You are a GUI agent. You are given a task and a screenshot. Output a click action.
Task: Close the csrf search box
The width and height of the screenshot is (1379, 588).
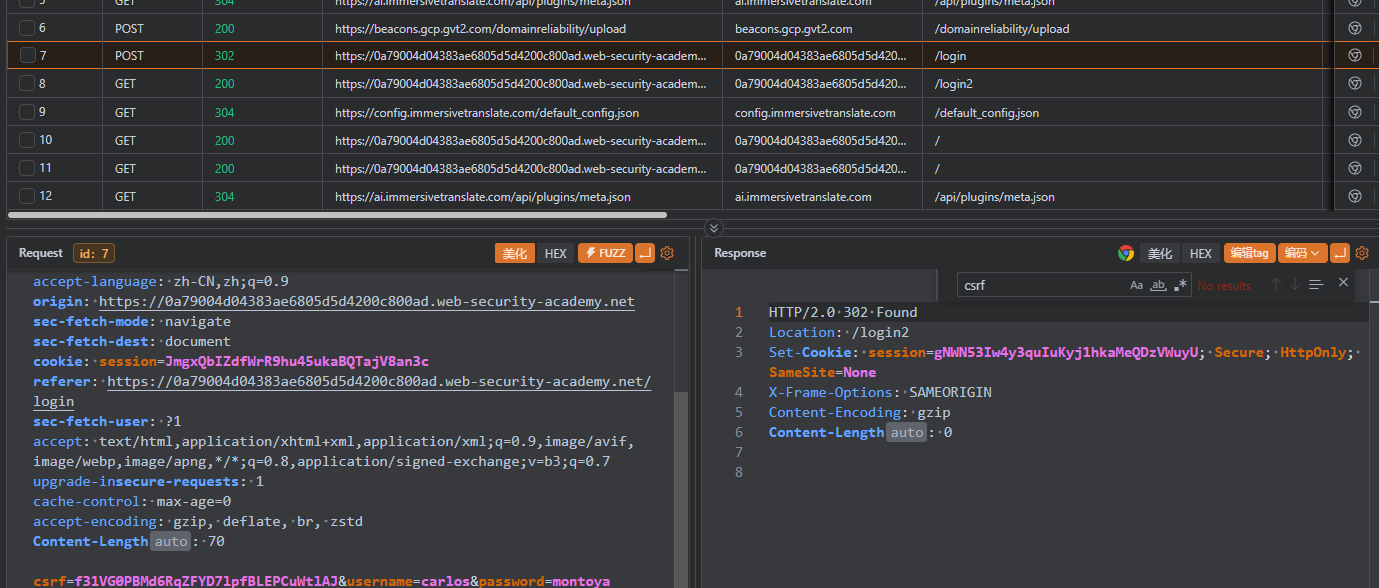pyautogui.click(x=1343, y=283)
